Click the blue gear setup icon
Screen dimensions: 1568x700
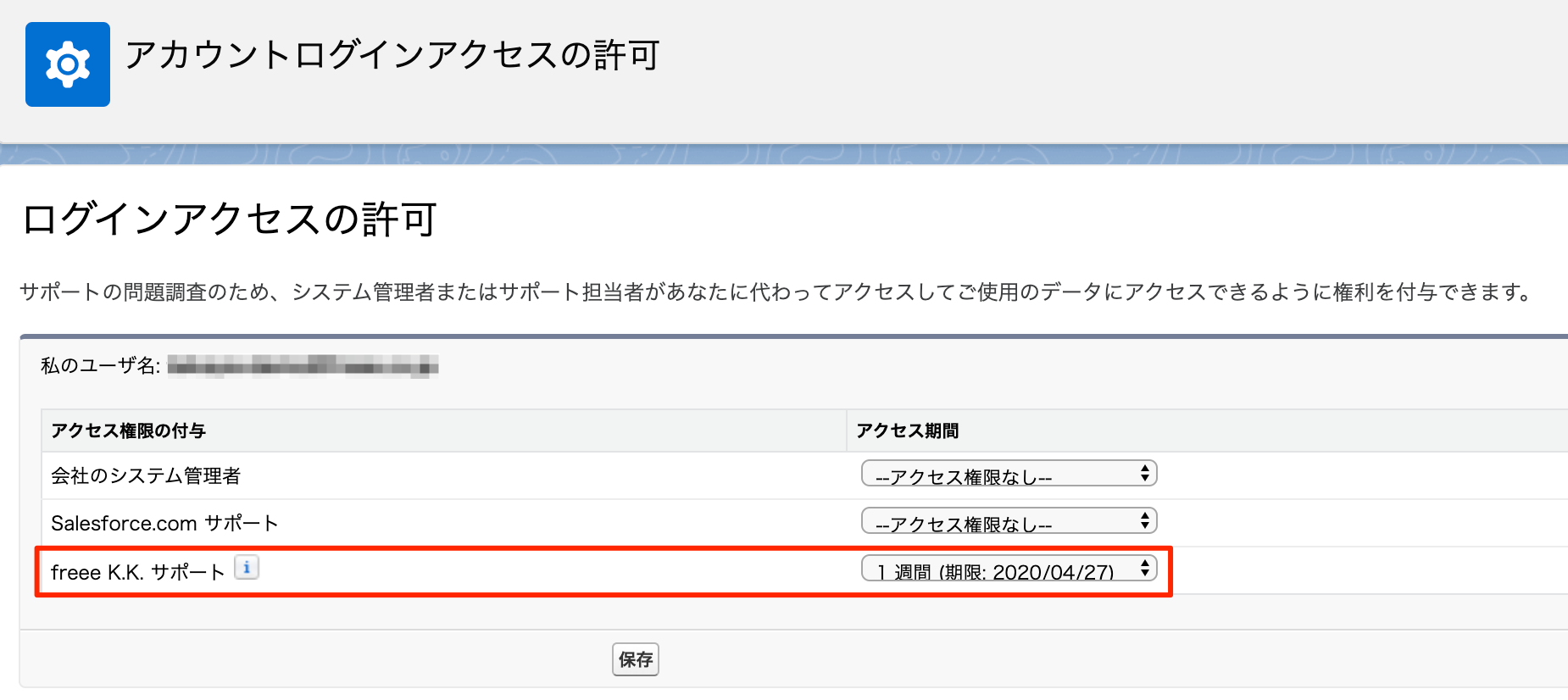68,64
